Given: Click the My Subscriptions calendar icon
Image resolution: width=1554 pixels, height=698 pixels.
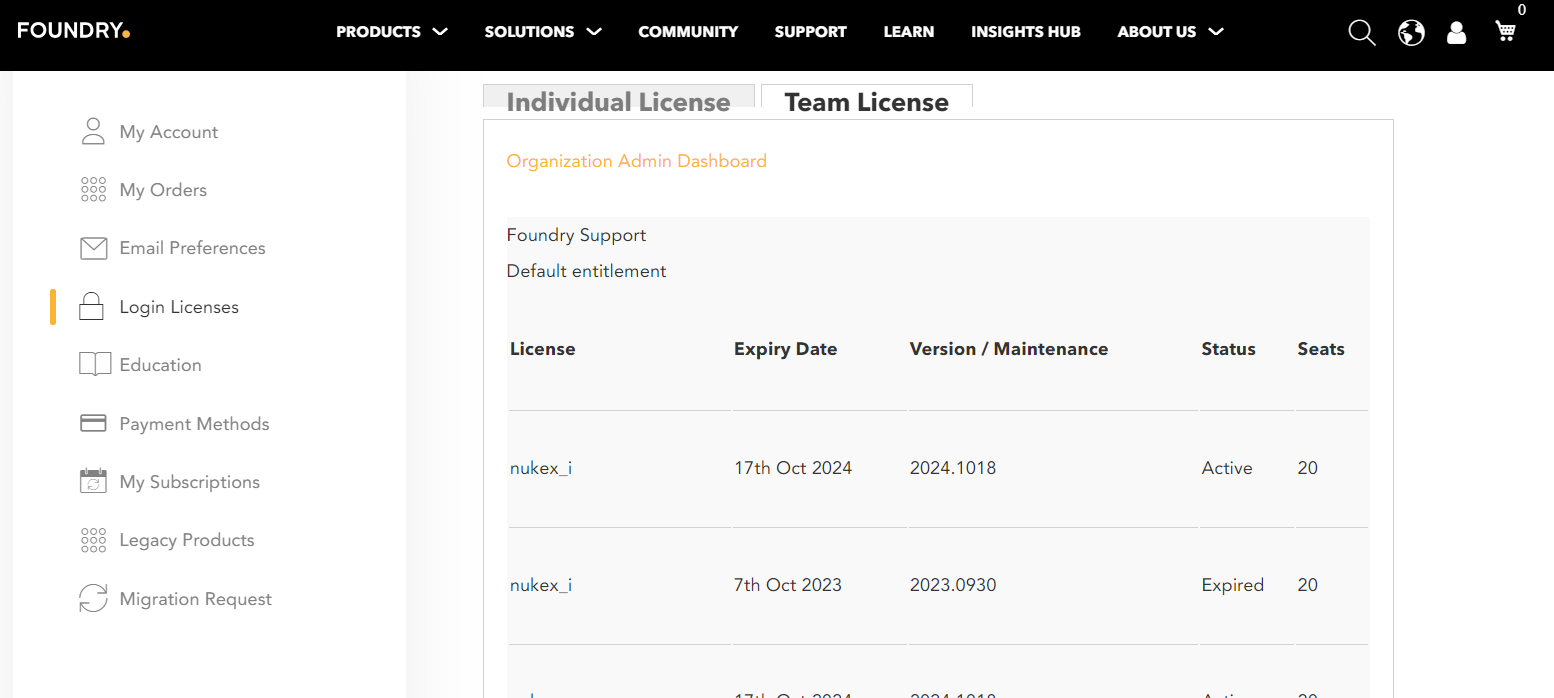Looking at the screenshot, I should coord(93,481).
